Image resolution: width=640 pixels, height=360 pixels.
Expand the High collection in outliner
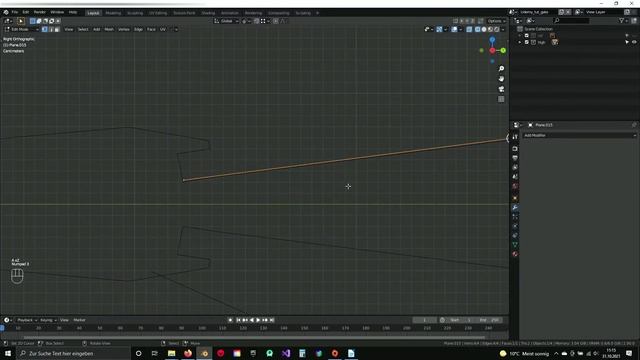pyautogui.click(x=520, y=42)
